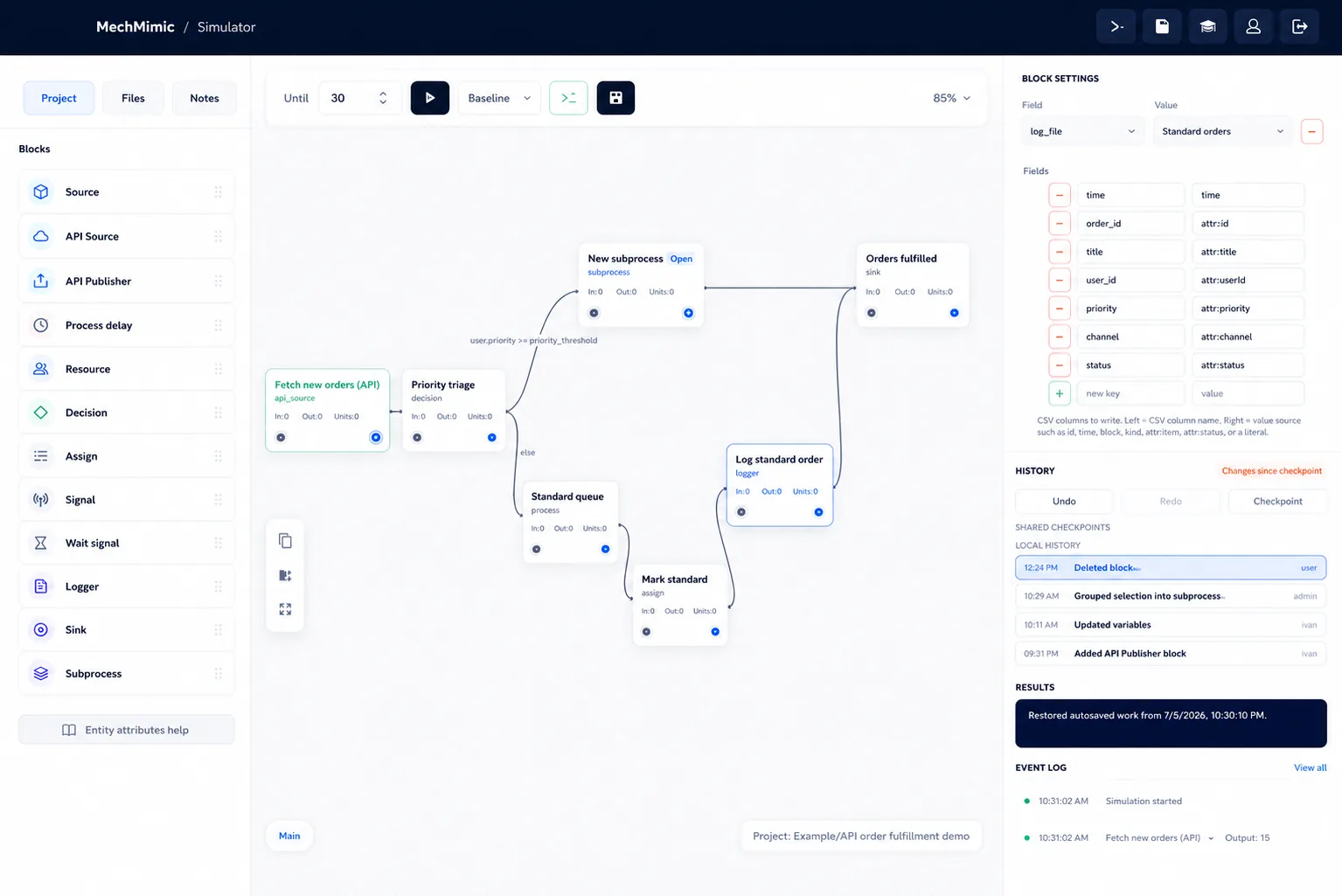Screen dimensions: 1342x896
Task: Select the Assign list icon
Action: point(41,456)
